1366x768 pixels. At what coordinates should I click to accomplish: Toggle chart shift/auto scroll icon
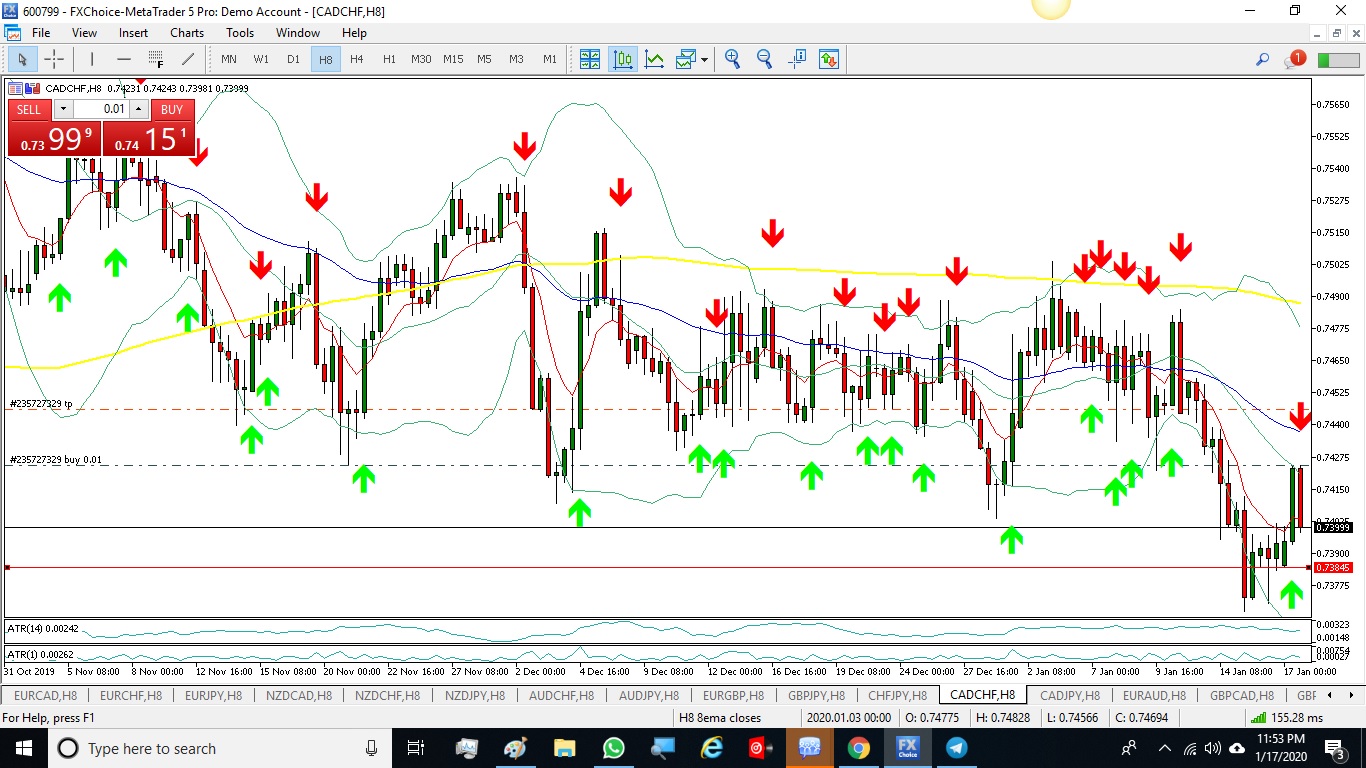pos(797,59)
